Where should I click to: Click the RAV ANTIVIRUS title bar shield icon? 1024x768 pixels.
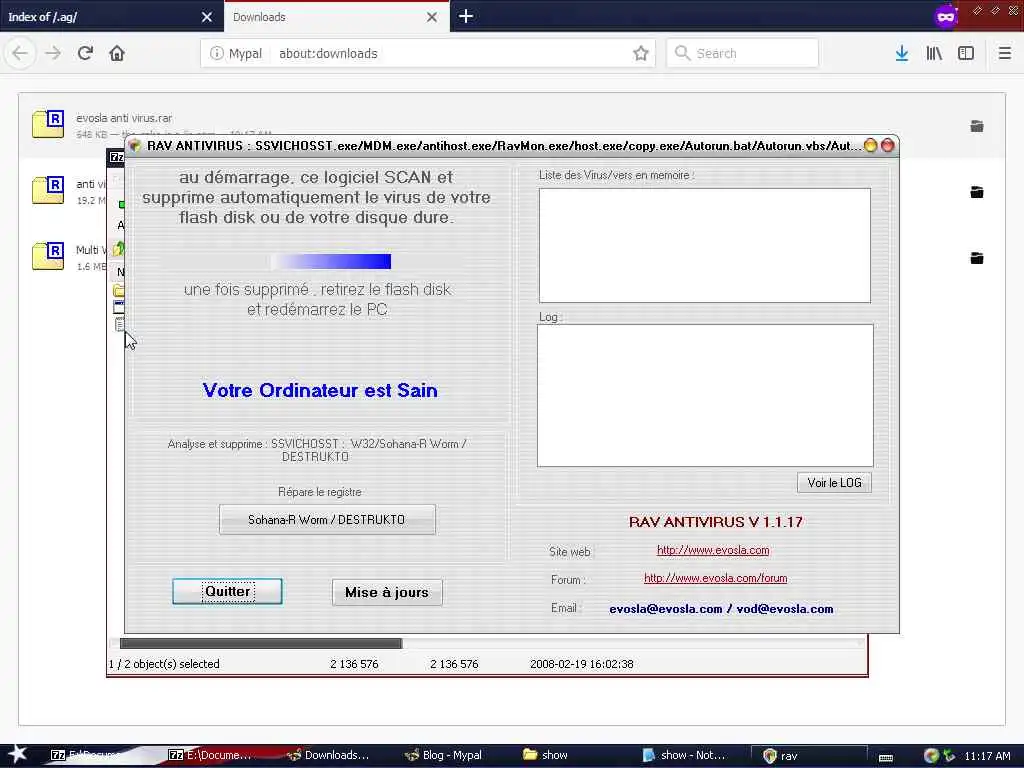pyautogui.click(x=135, y=146)
